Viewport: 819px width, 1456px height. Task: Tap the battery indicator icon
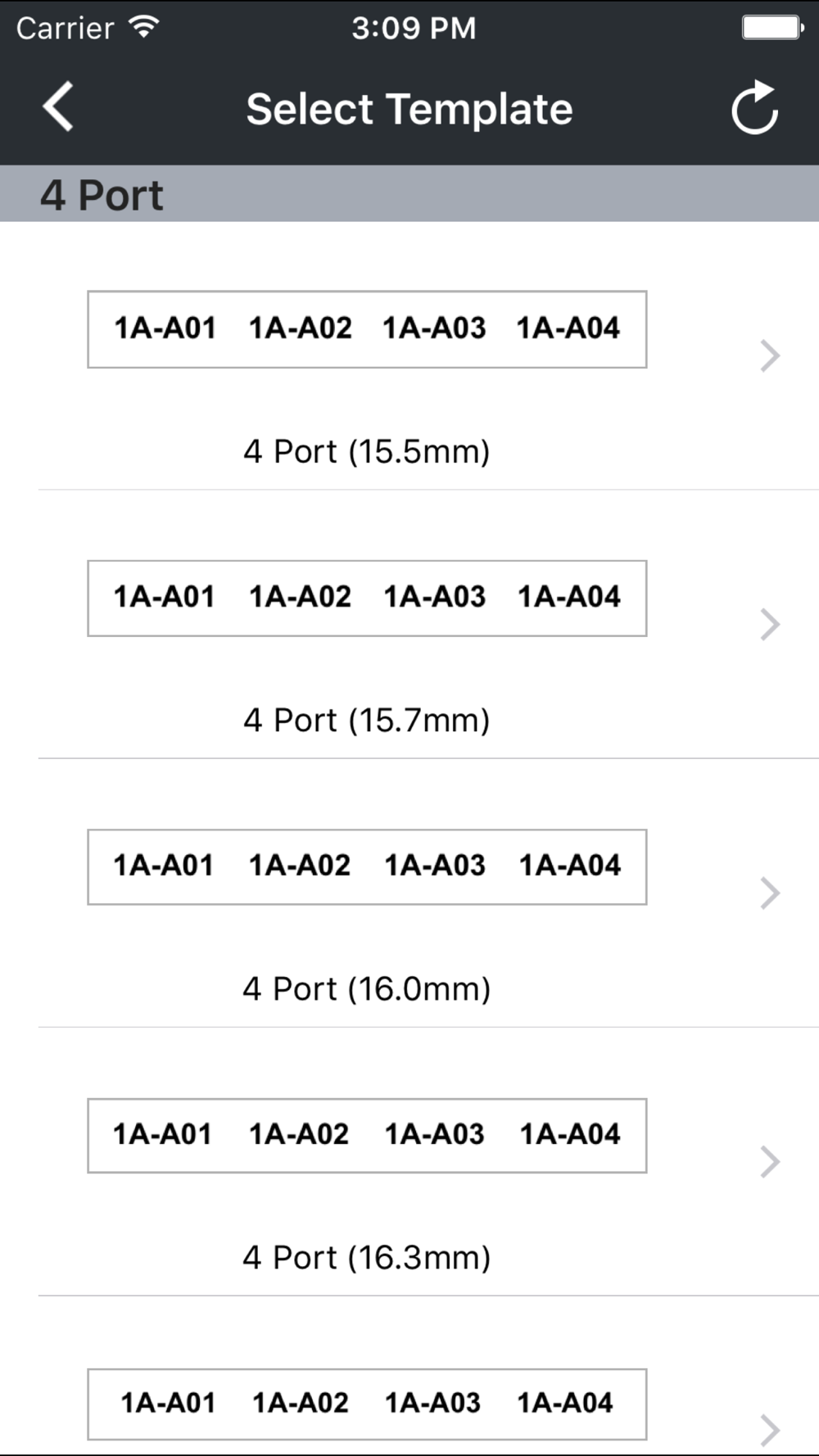772,28
